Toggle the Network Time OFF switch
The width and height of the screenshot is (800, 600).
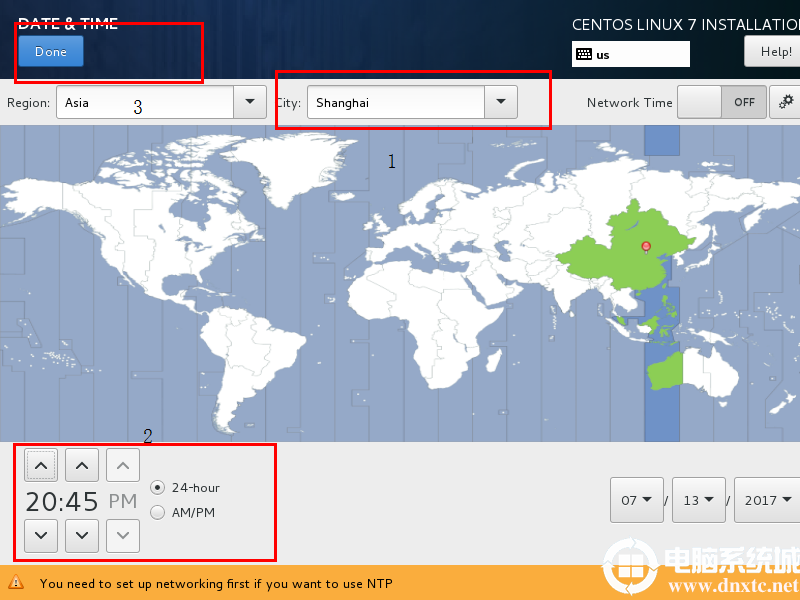721,102
